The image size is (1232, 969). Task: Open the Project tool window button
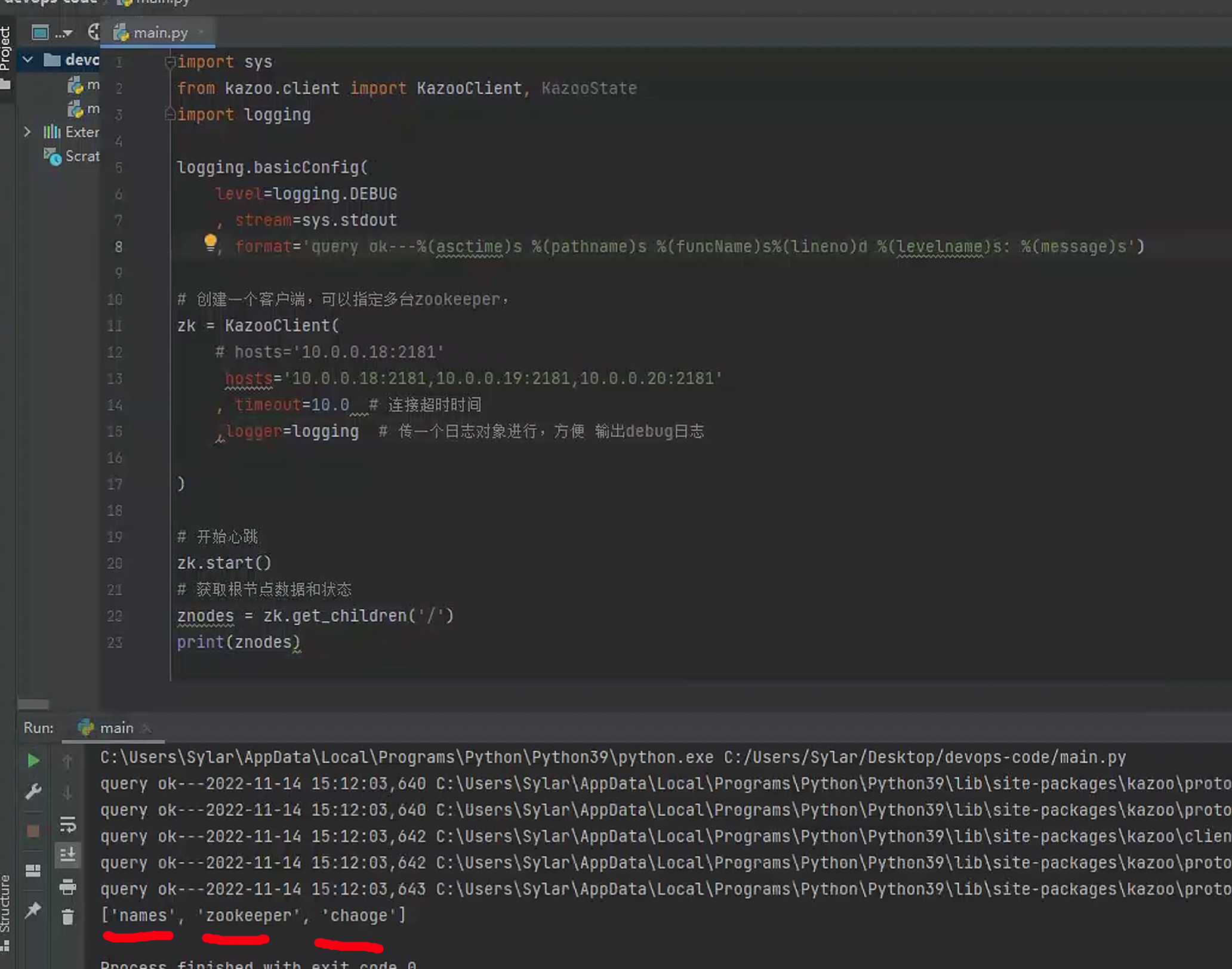coord(6,51)
